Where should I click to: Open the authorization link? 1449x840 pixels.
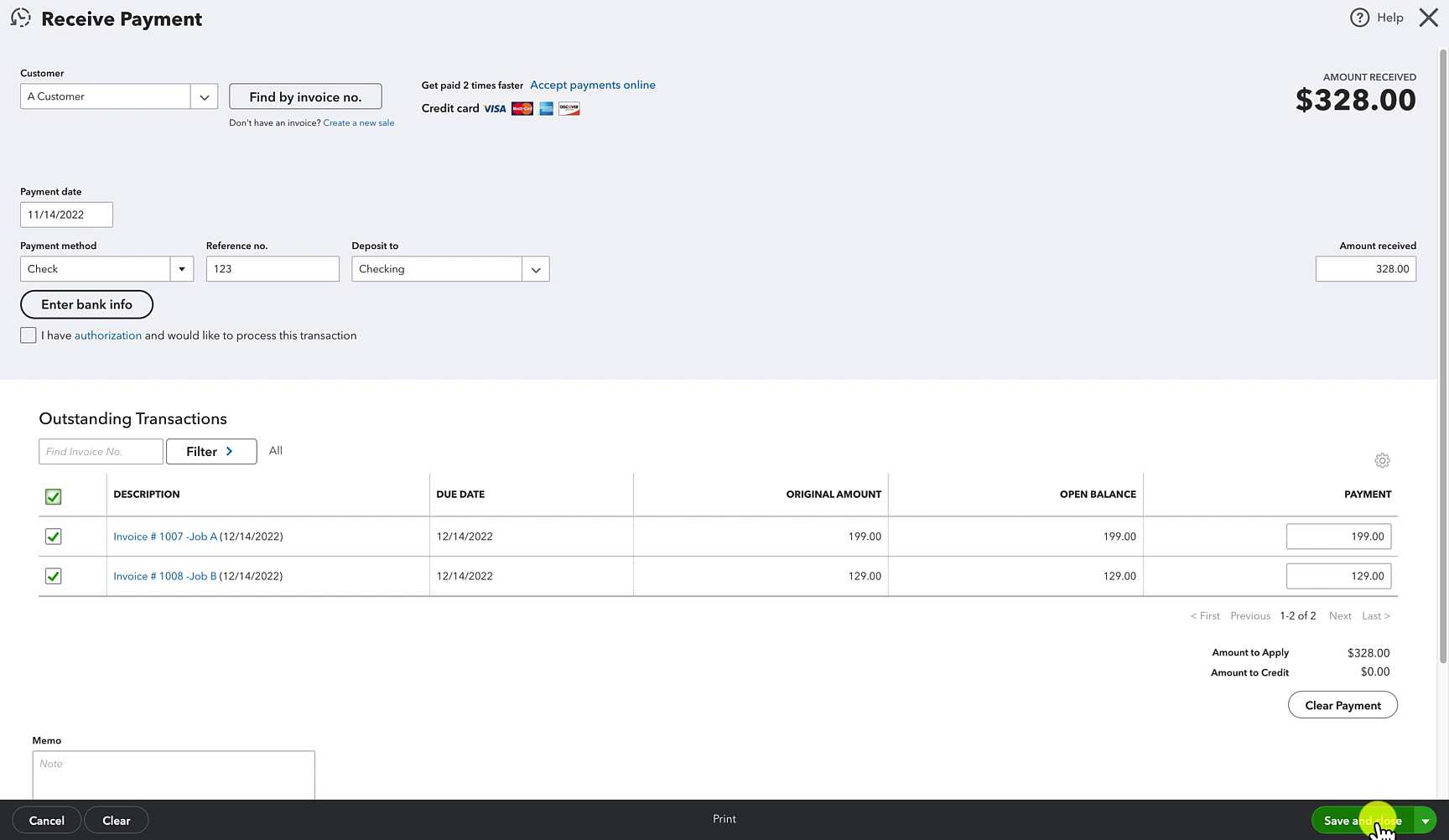[x=108, y=335]
